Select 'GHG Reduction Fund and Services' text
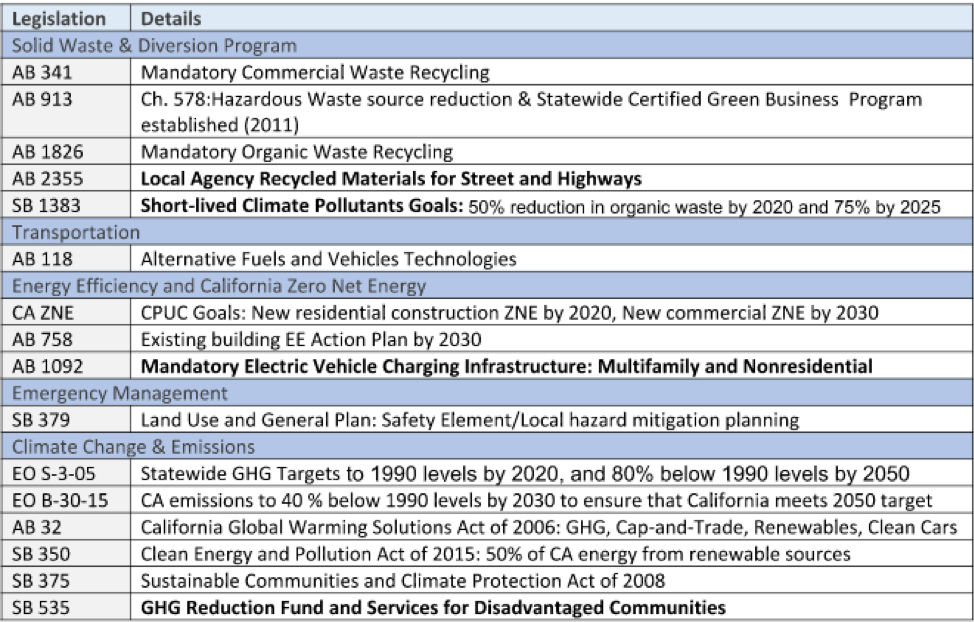 (x=433, y=608)
